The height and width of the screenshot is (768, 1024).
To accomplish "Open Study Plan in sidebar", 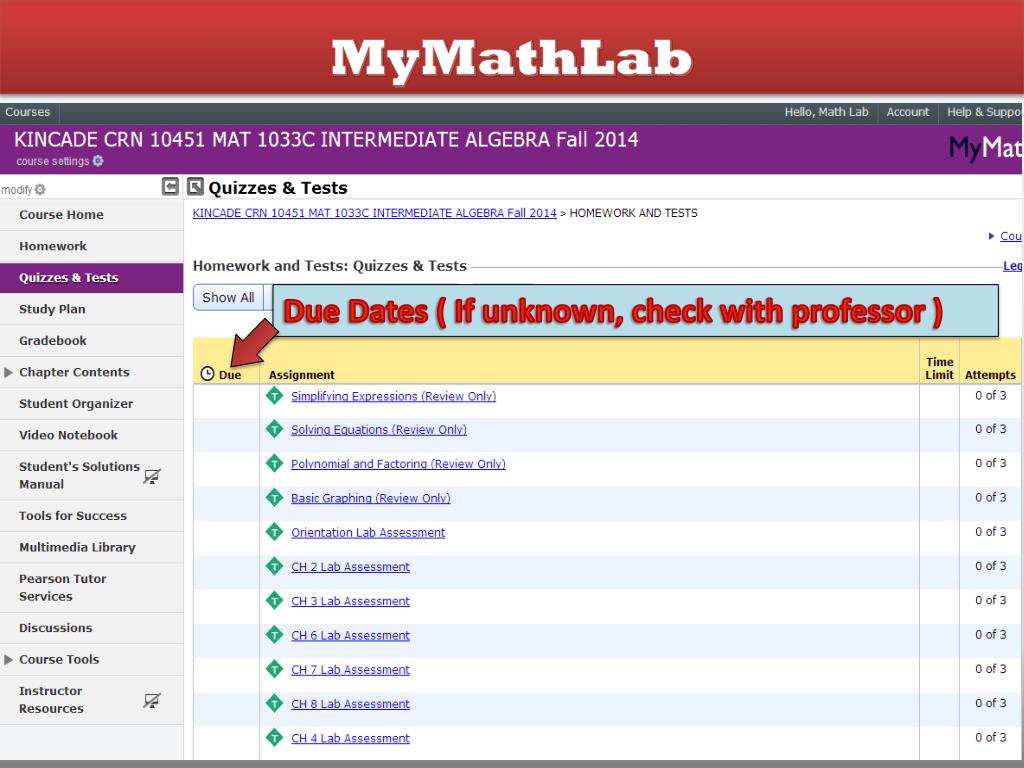I will click(91, 309).
